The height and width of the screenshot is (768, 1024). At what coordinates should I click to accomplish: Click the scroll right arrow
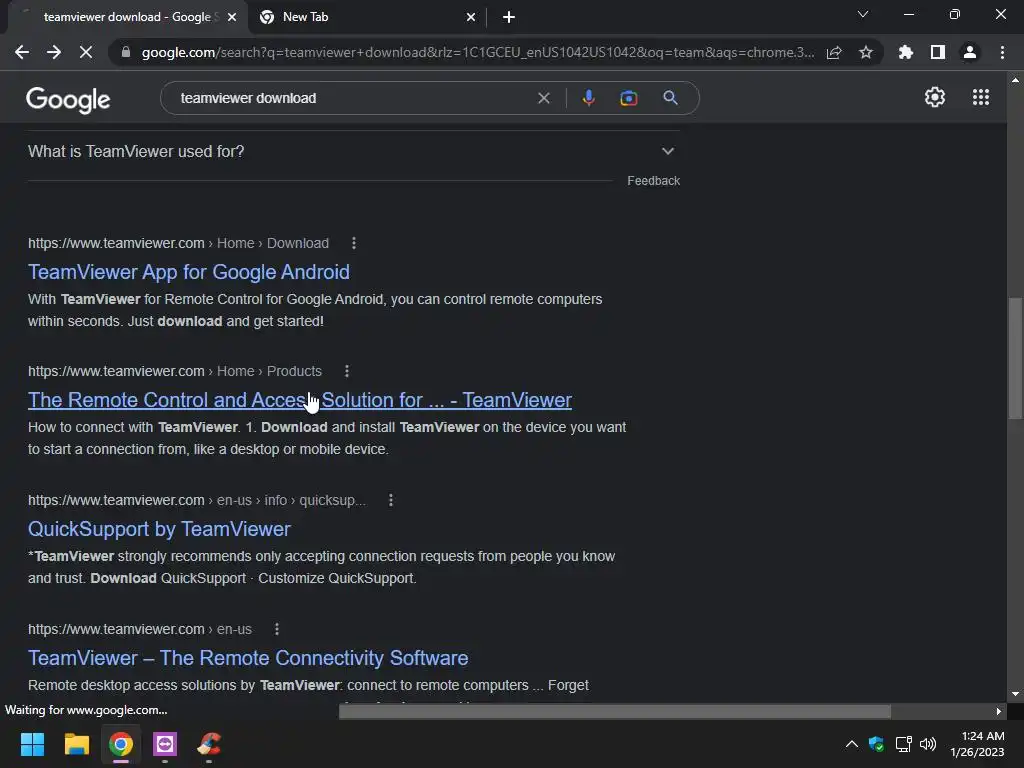click(x=999, y=711)
